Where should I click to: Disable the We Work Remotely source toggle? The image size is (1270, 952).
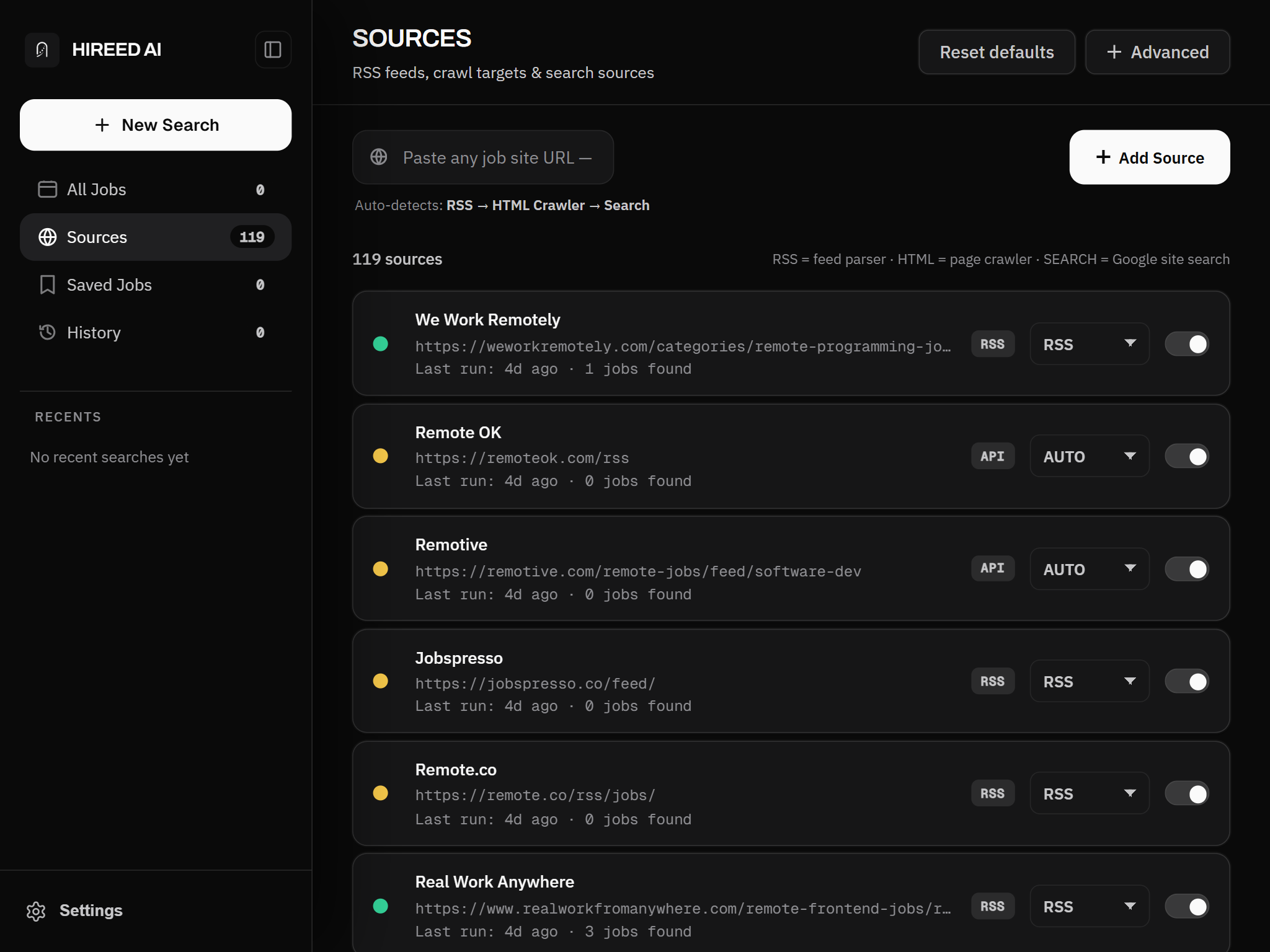[x=1187, y=344]
